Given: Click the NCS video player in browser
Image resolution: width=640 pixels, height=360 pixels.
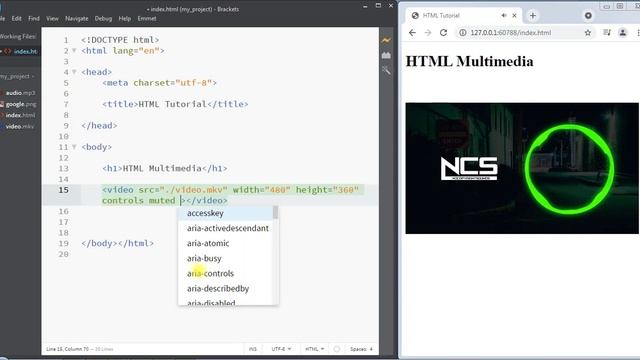Looking at the screenshot, I should pos(522,168).
